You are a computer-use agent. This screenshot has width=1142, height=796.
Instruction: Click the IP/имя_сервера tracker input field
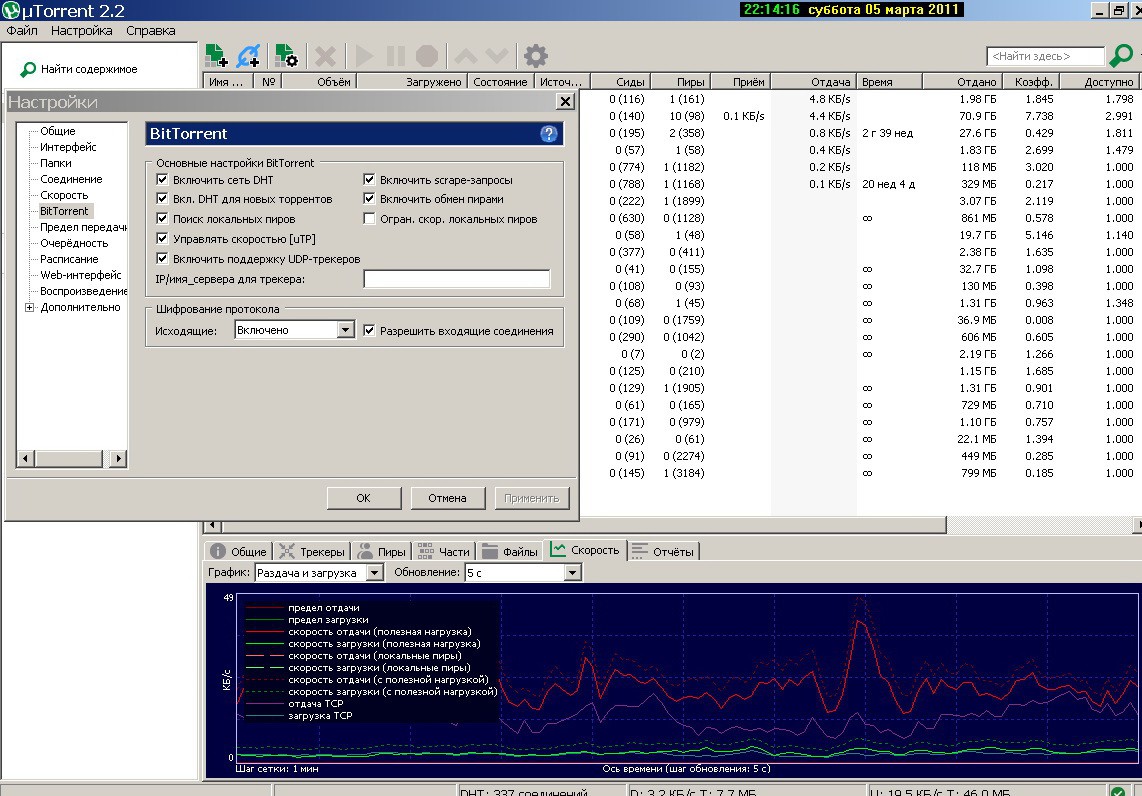457,279
